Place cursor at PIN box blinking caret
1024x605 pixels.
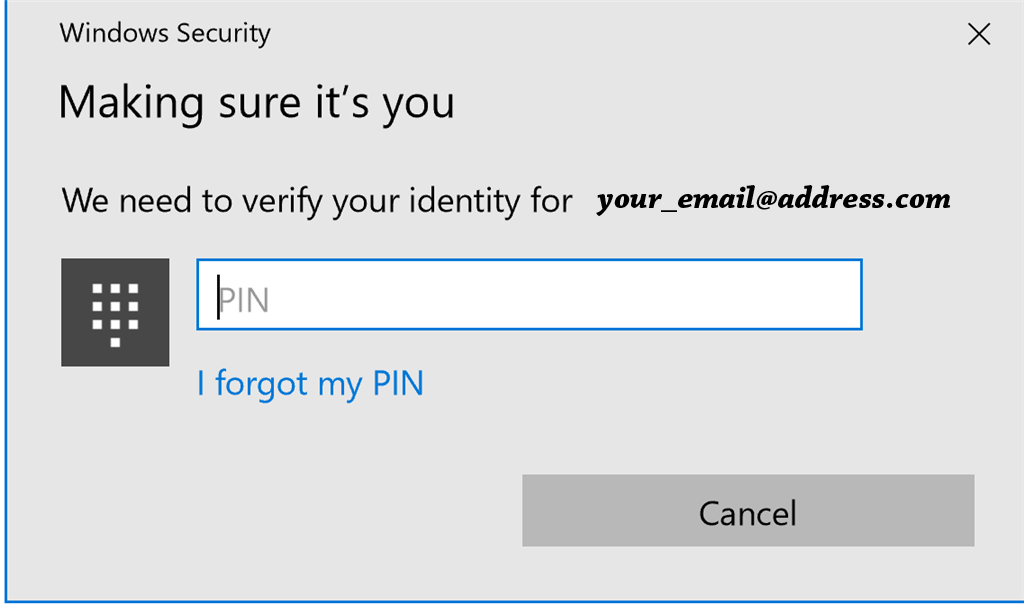coord(218,297)
